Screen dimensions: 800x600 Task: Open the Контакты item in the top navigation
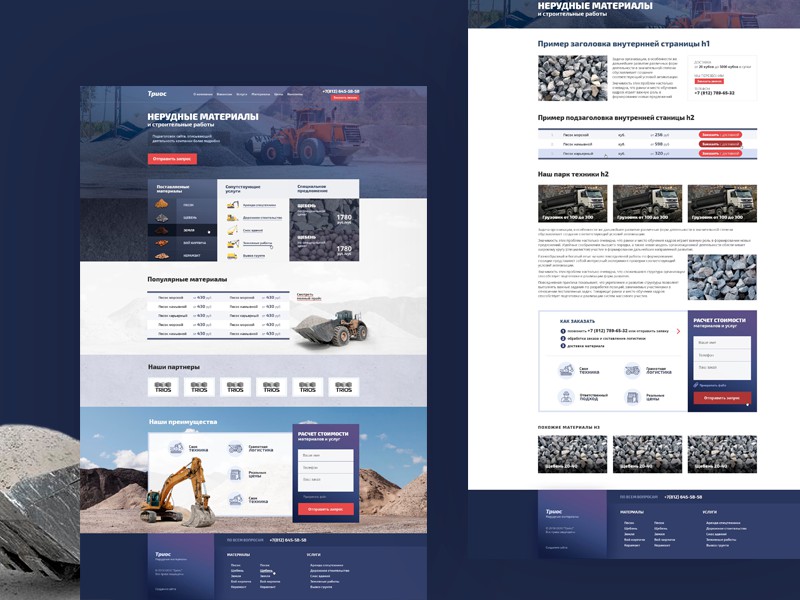(x=295, y=94)
